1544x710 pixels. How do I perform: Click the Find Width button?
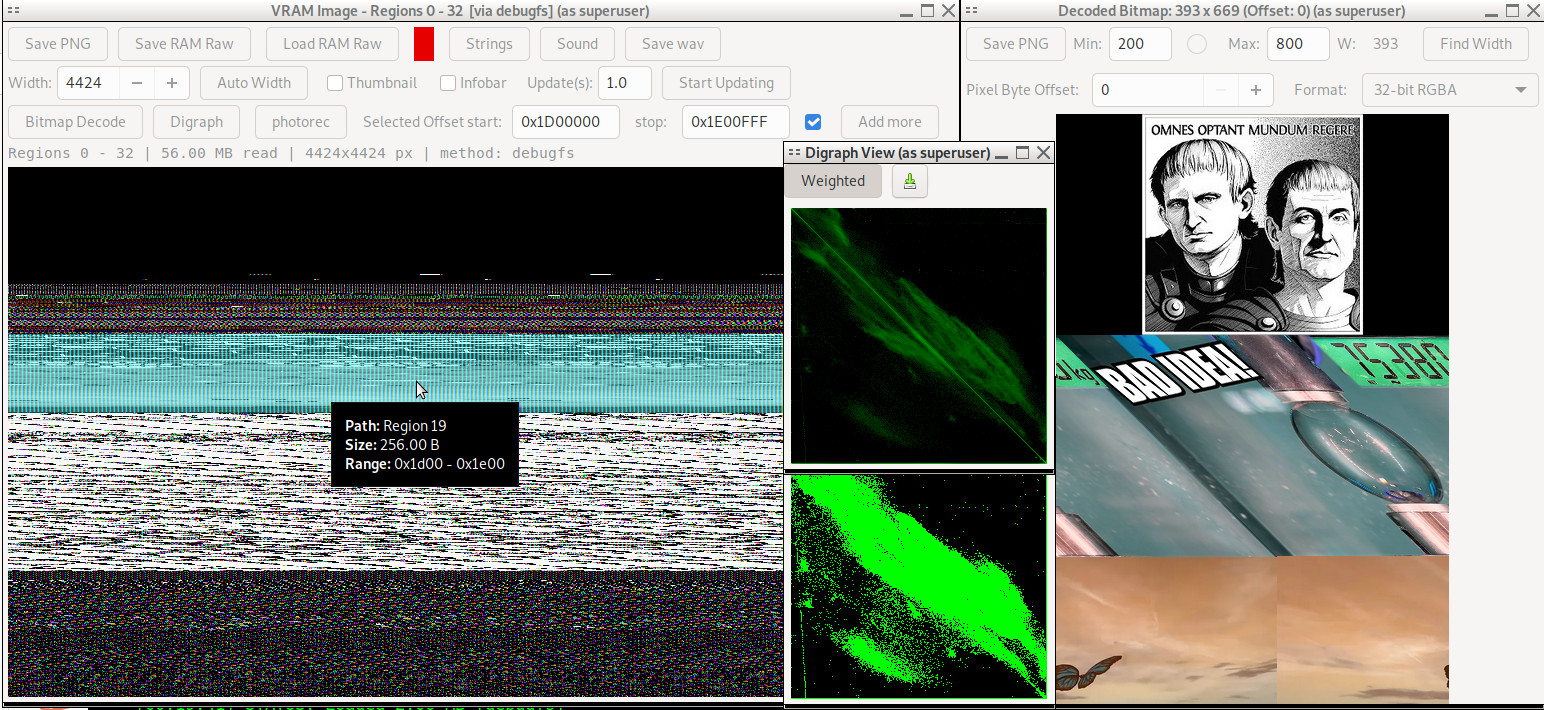click(x=1475, y=44)
